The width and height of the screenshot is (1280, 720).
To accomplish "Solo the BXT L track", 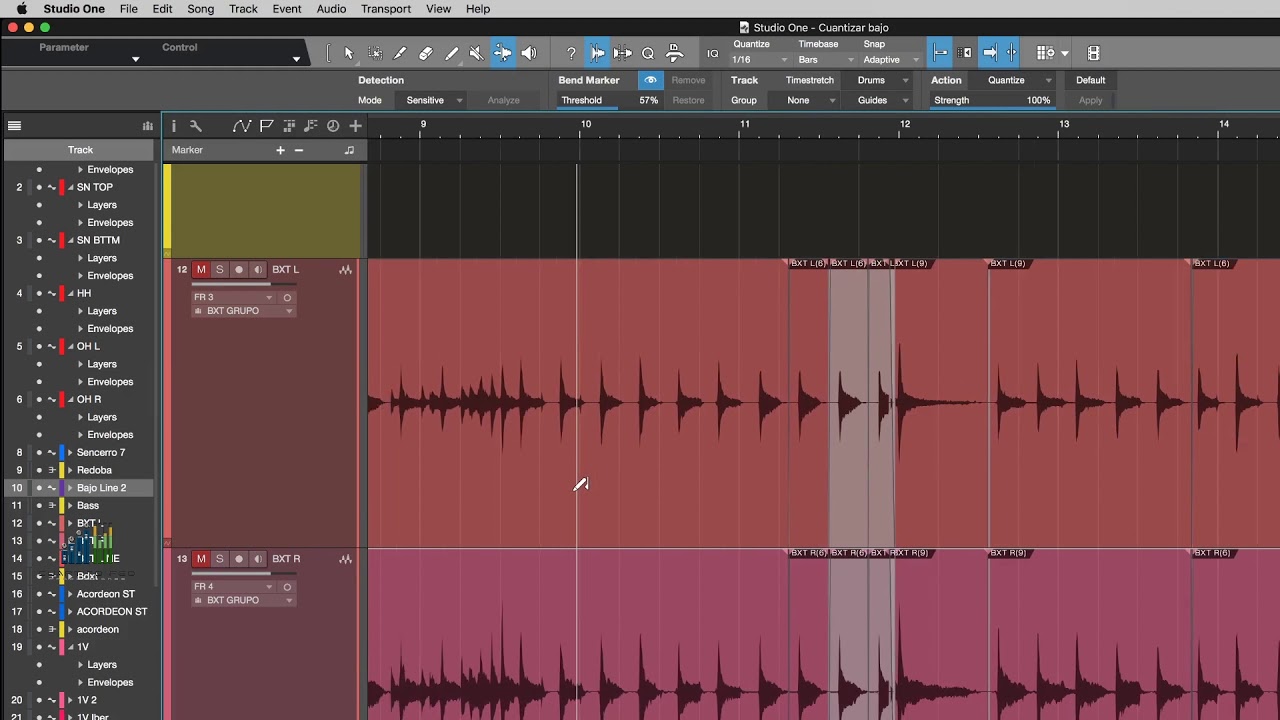I will click(219, 270).
